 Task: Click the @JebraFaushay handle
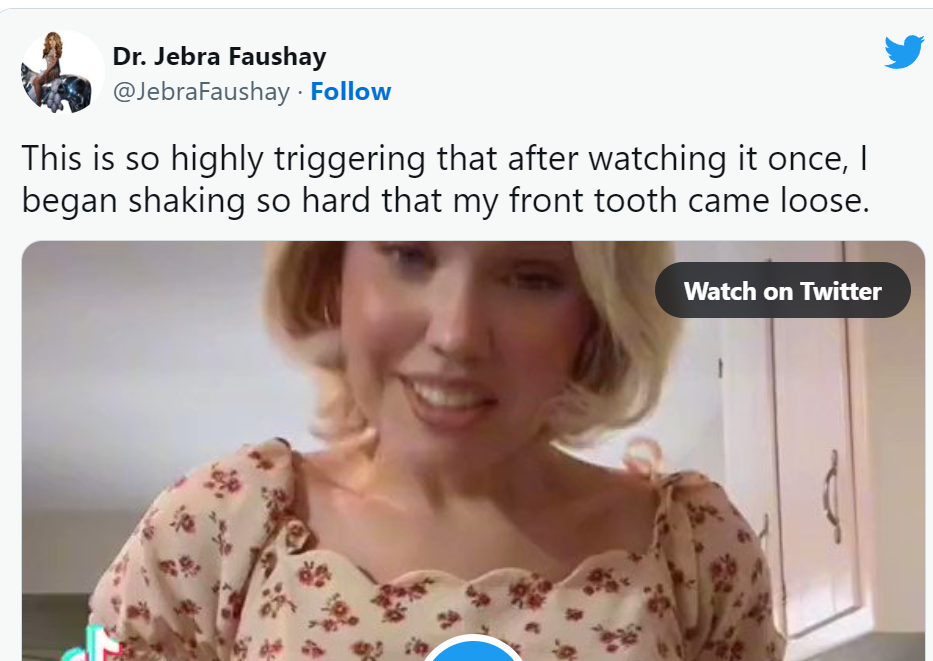(x=201, y=92)
